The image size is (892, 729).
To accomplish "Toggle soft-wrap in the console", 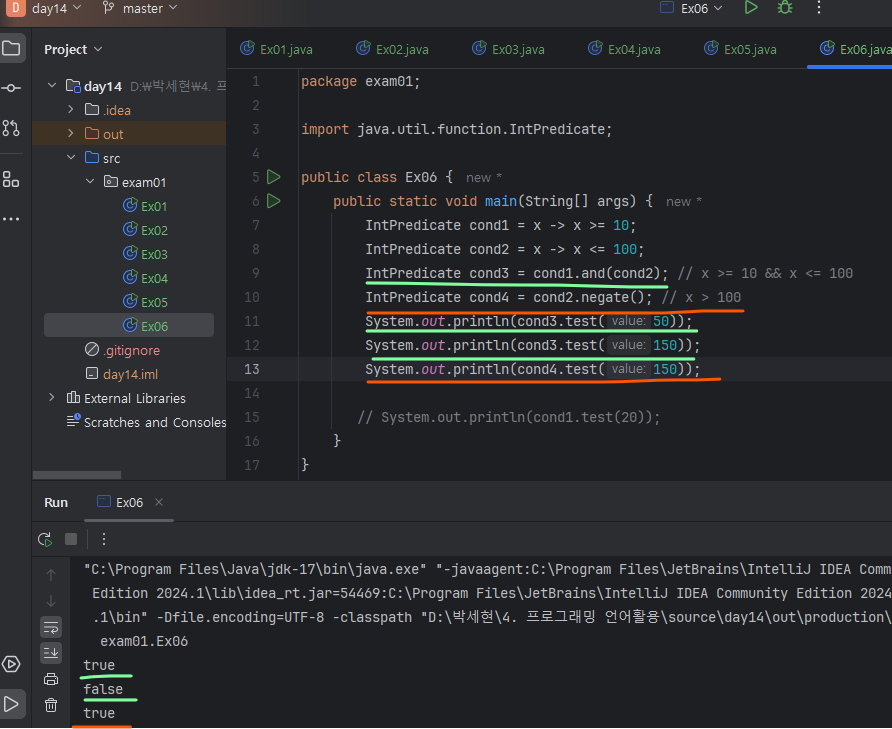I will tap(51, 628).
